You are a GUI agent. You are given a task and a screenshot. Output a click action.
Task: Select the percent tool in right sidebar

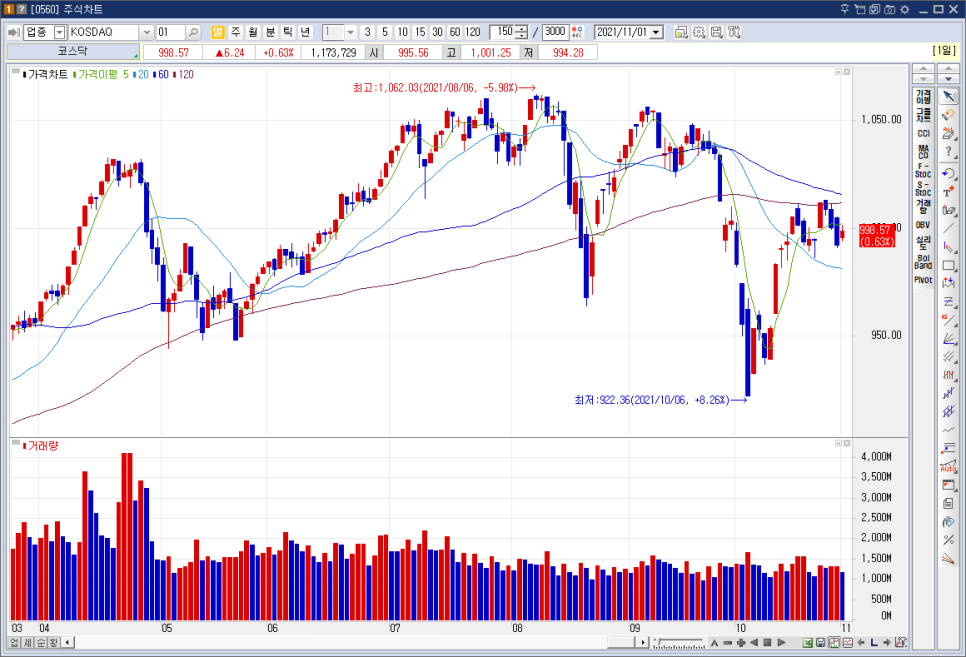coord(949,540)
